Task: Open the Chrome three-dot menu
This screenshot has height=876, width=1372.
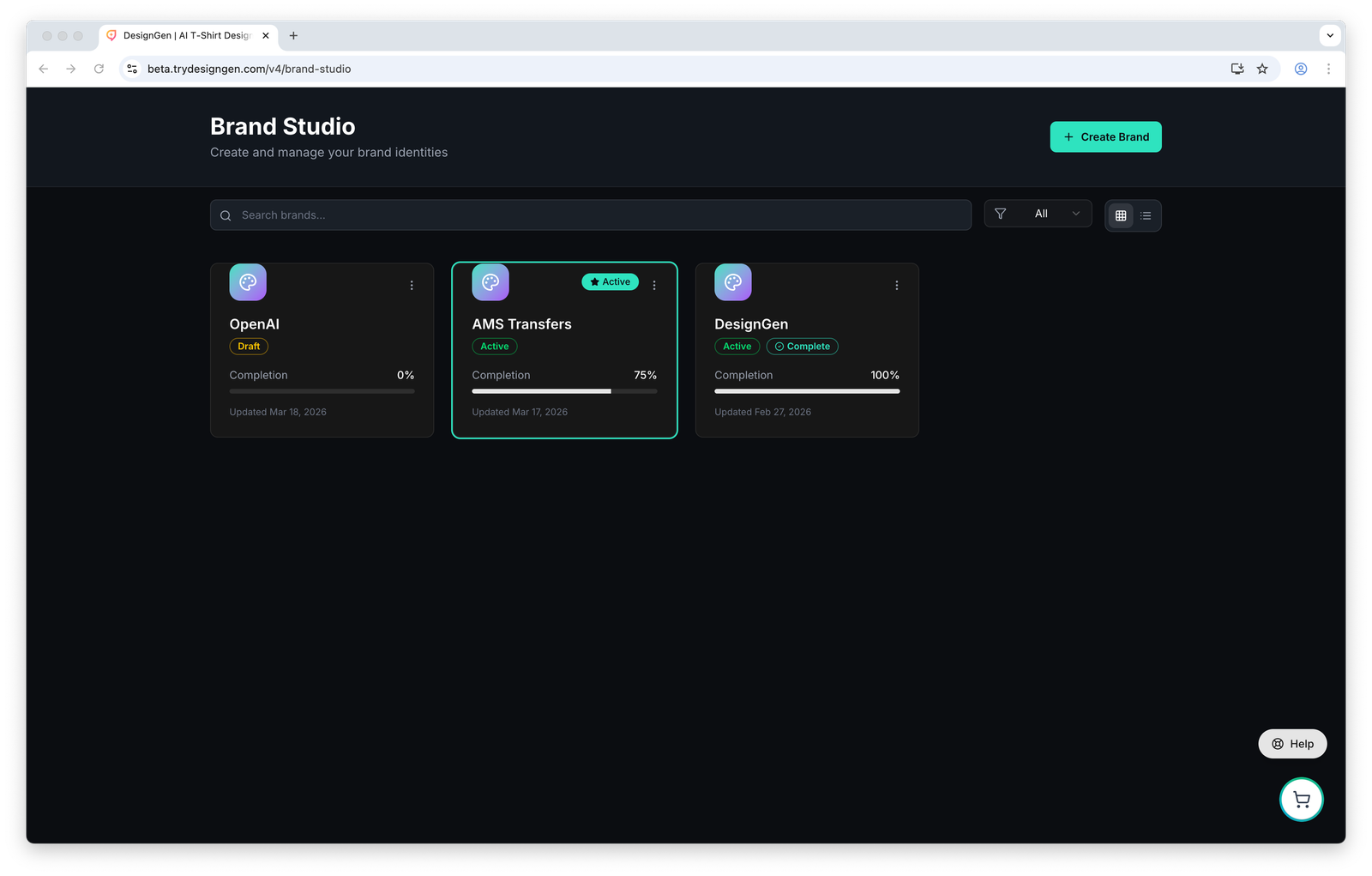Action: click(x=1328, y=69)
